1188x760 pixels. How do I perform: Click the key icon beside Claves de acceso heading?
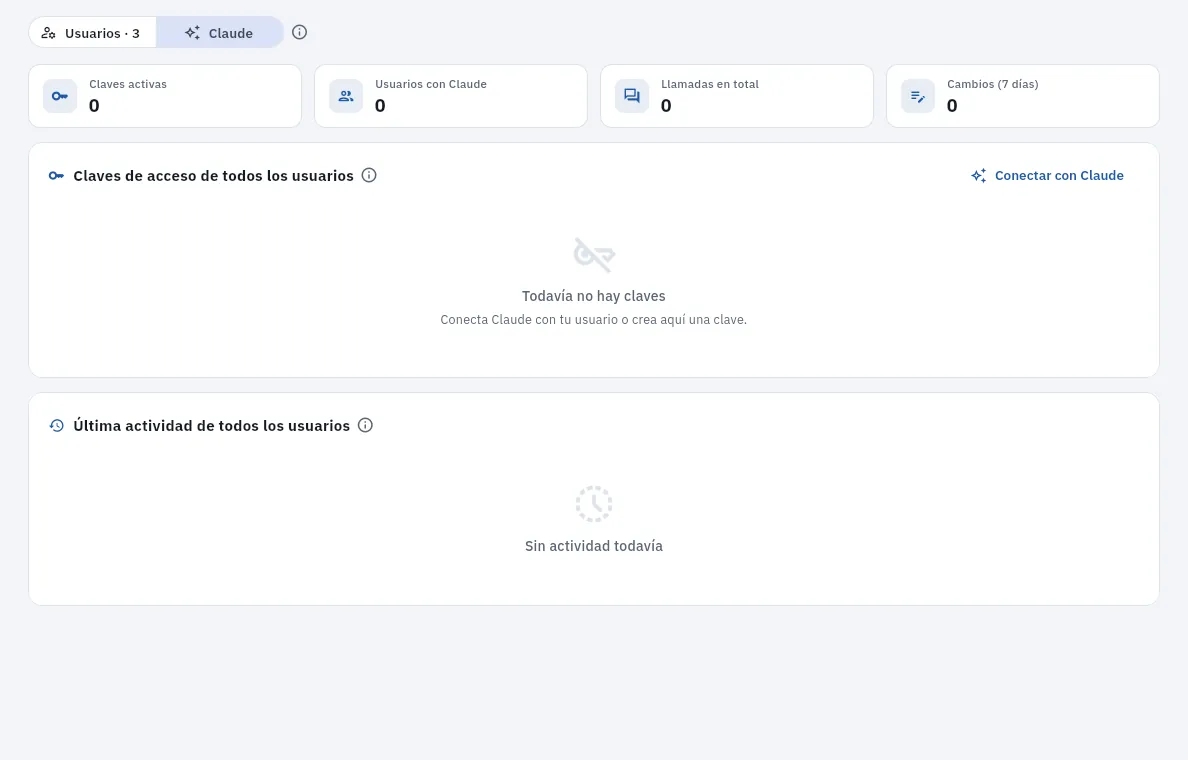click(x=56, y=176)
